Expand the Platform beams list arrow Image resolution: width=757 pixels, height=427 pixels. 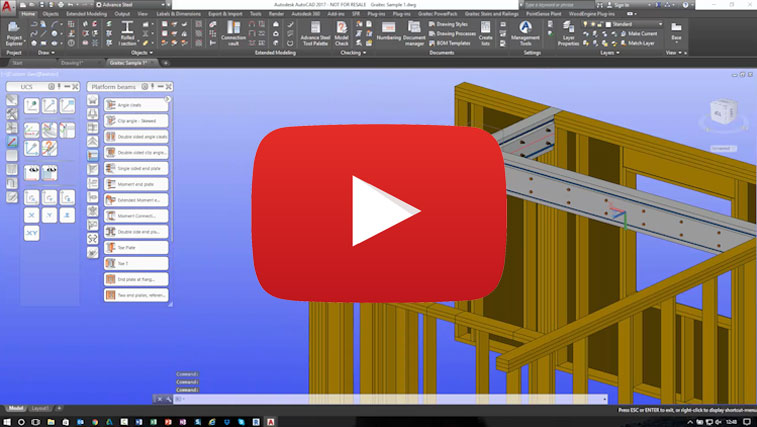[168, 99]
